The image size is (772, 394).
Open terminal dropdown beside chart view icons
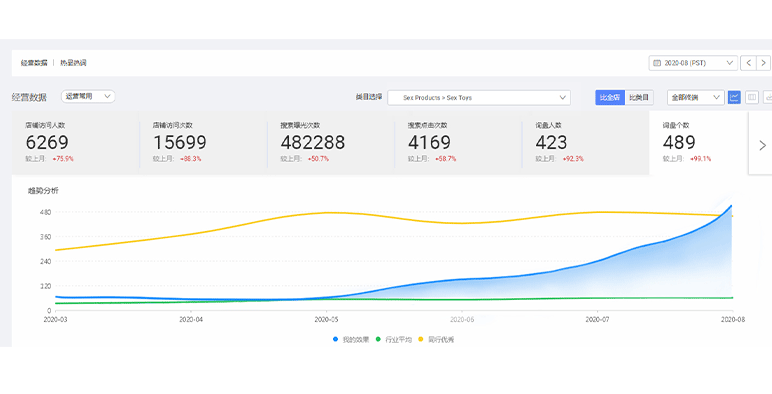[695, 98]
